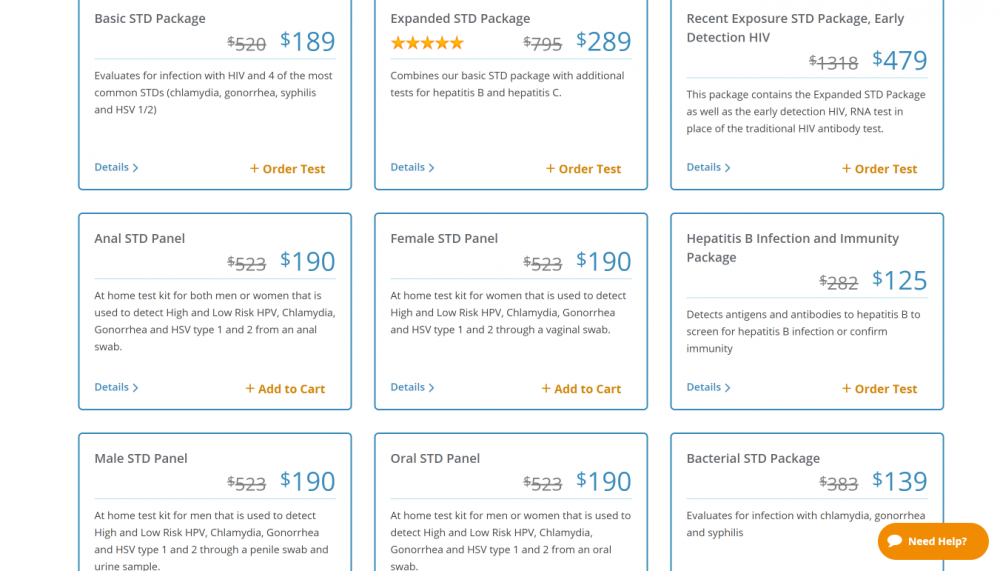Click the Basic STD Package description text
1000x571 pixels.
(x=214, y=93)
